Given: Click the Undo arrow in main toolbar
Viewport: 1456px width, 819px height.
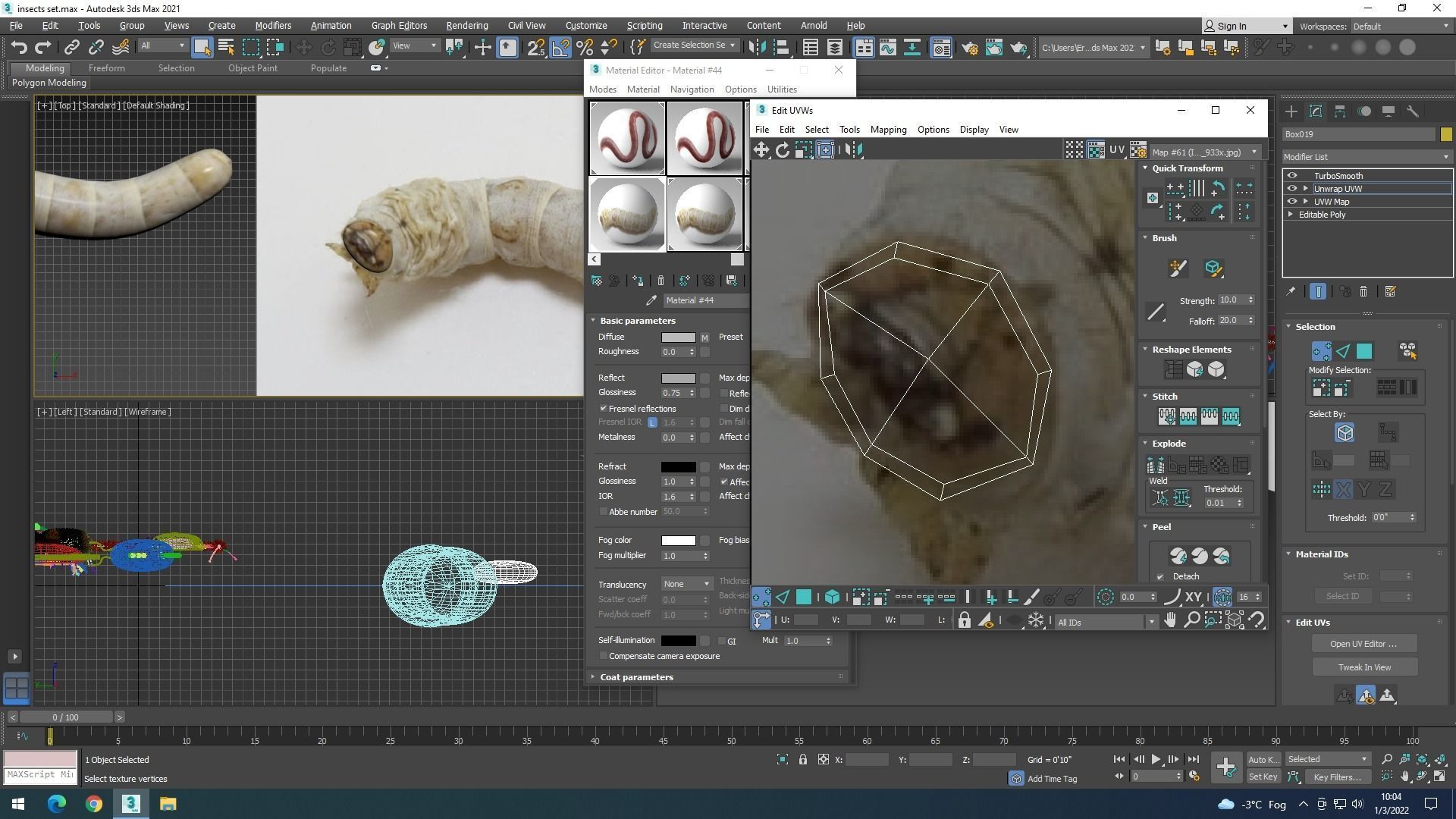Looking at the screenshot, I should [19, 48].
